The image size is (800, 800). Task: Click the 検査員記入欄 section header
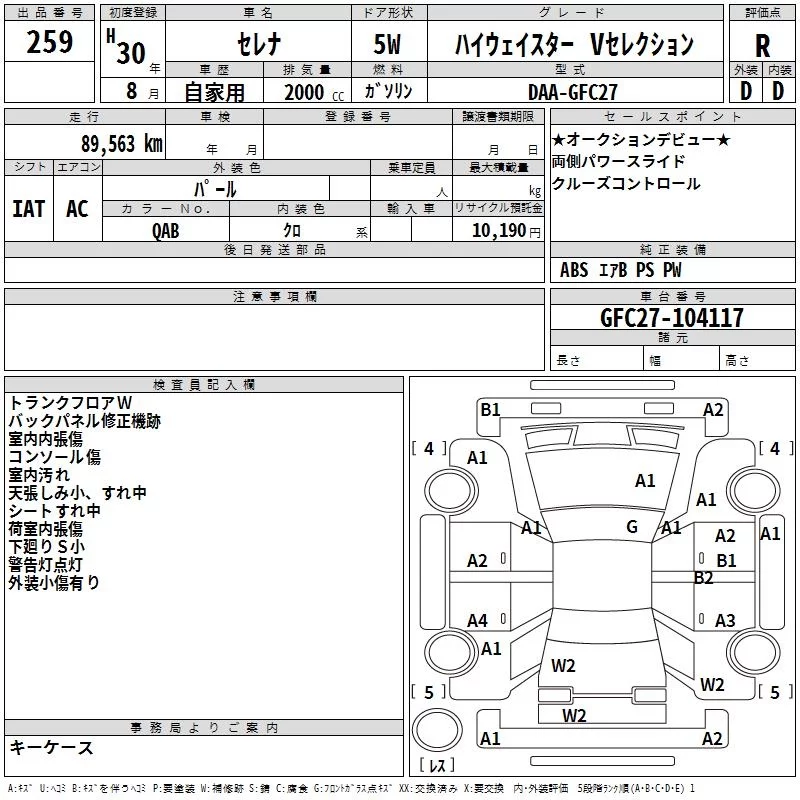(x=204, y=385)
